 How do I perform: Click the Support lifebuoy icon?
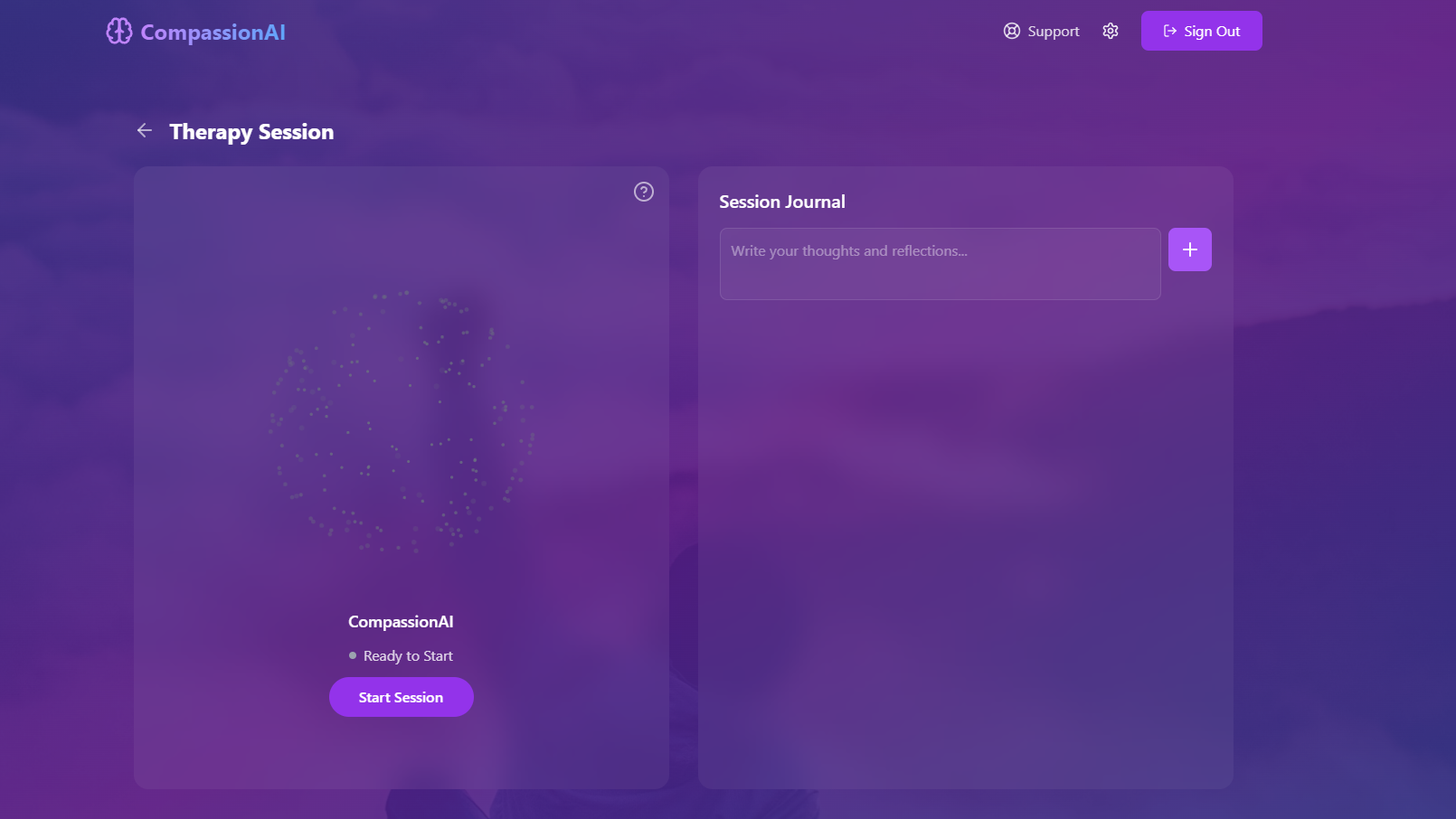(x=1012, y=31)
